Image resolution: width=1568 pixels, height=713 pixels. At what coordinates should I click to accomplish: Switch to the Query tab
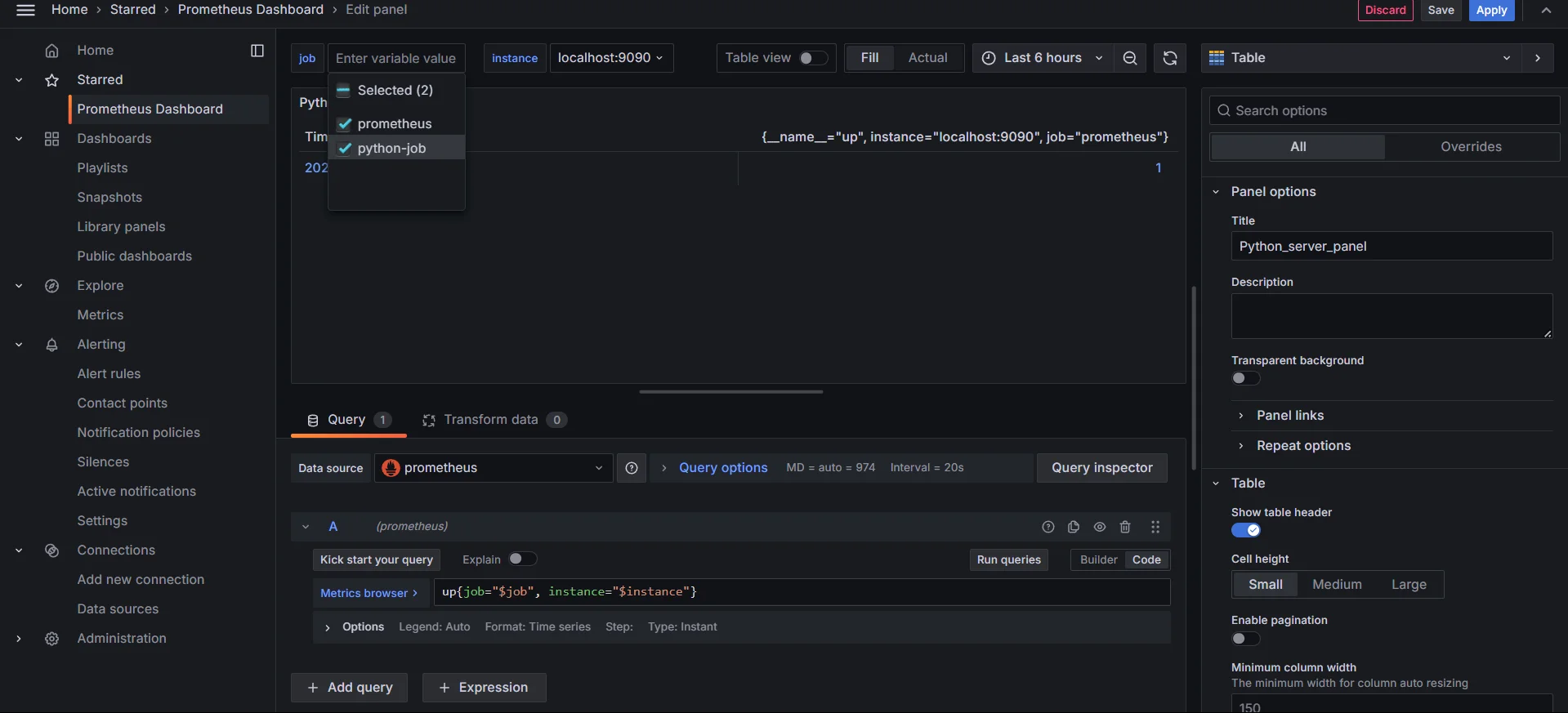(349, 420)
